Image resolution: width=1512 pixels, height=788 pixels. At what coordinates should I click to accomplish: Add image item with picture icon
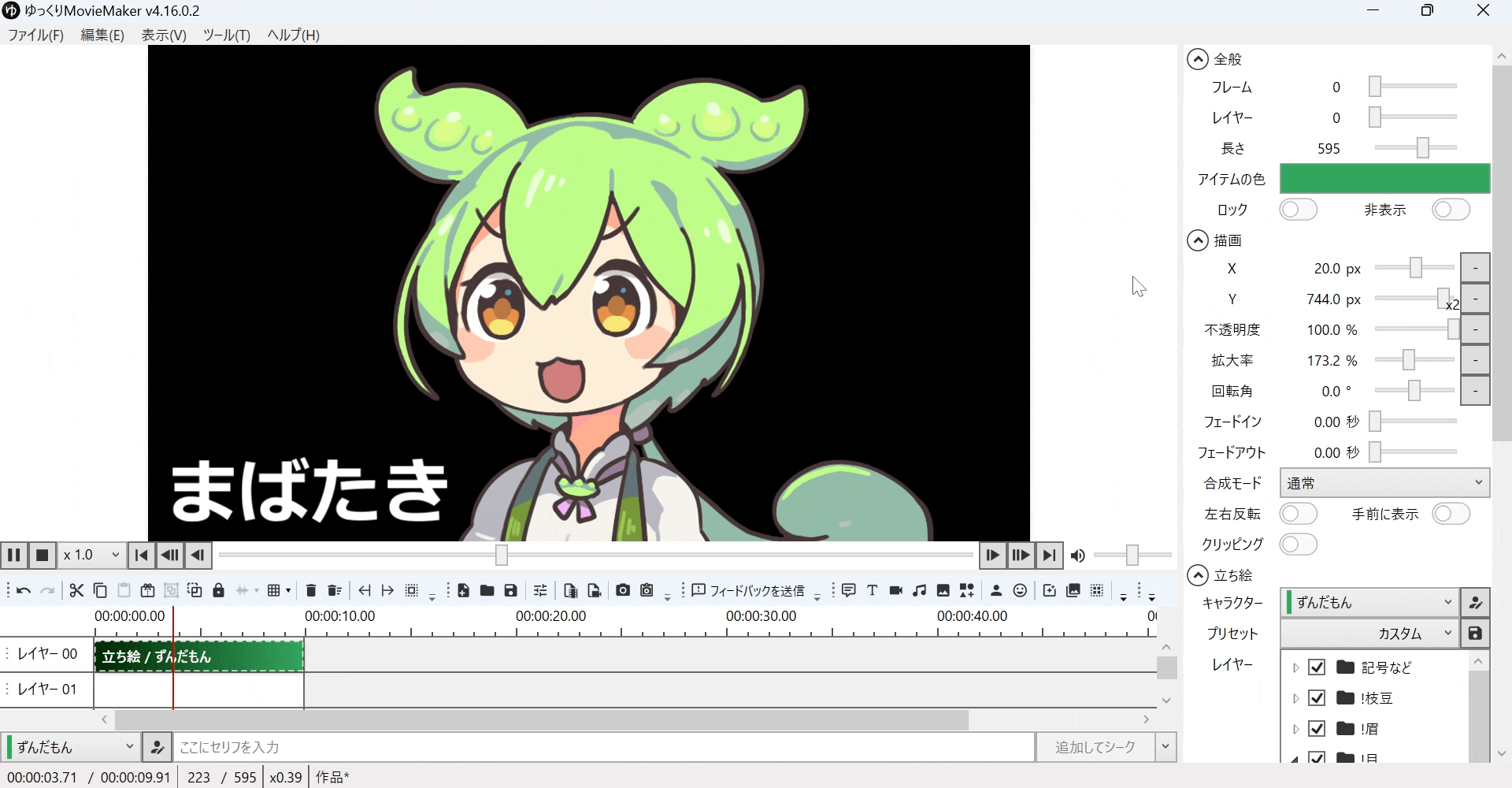(943, 590)
